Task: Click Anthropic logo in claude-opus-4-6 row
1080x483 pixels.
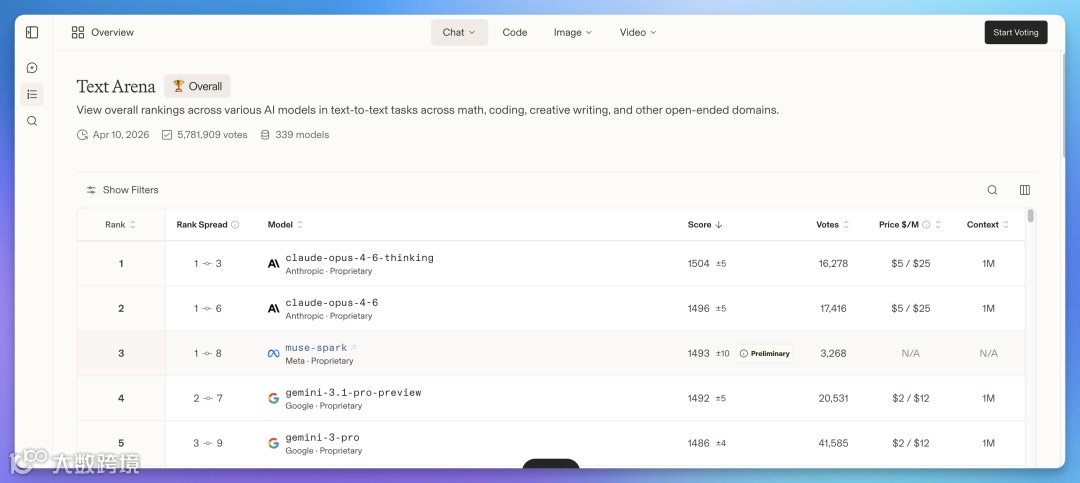Action: [x=273, y=309]
